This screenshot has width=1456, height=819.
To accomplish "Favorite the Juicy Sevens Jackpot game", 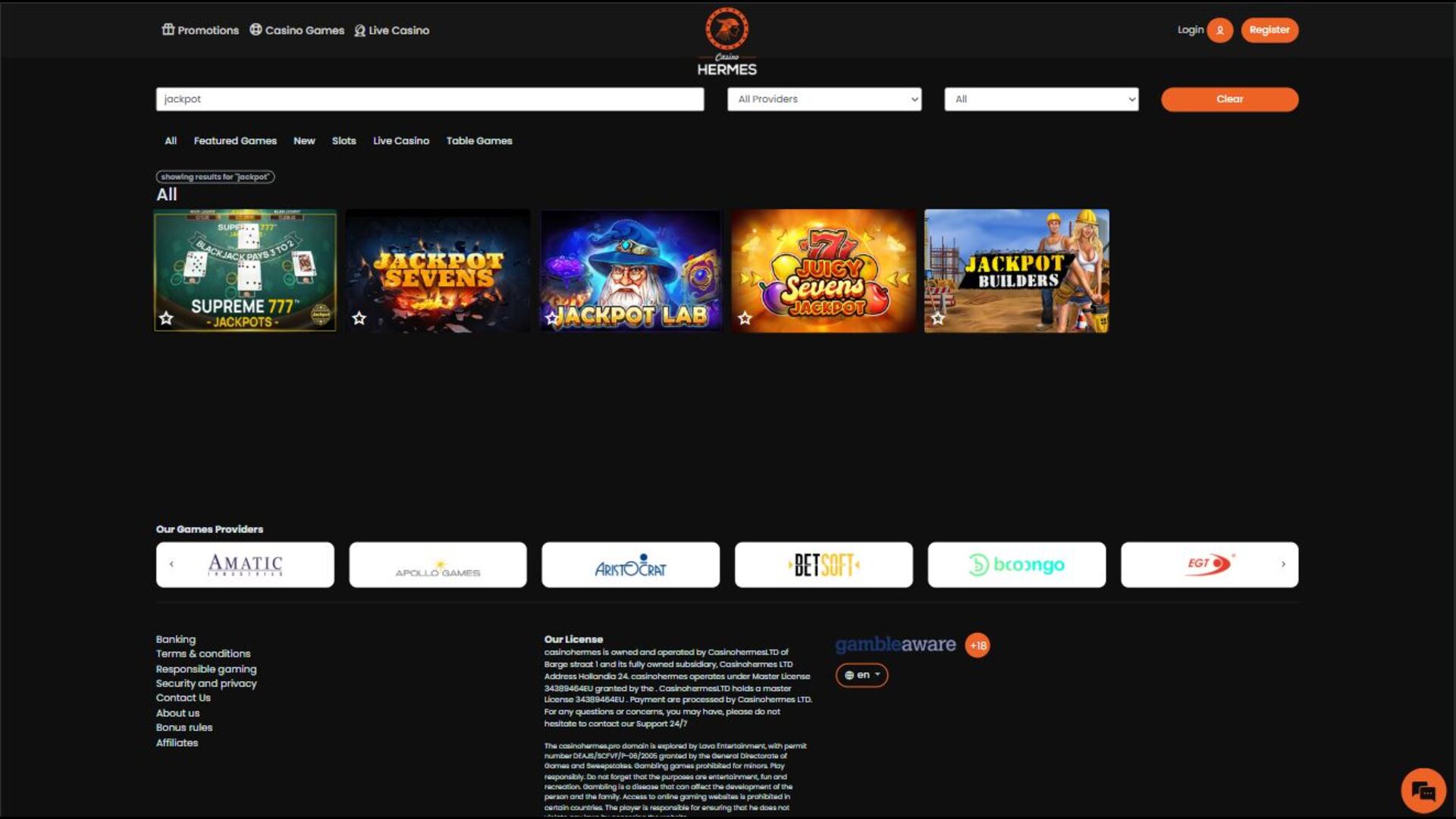I will (x=743, y=319).
